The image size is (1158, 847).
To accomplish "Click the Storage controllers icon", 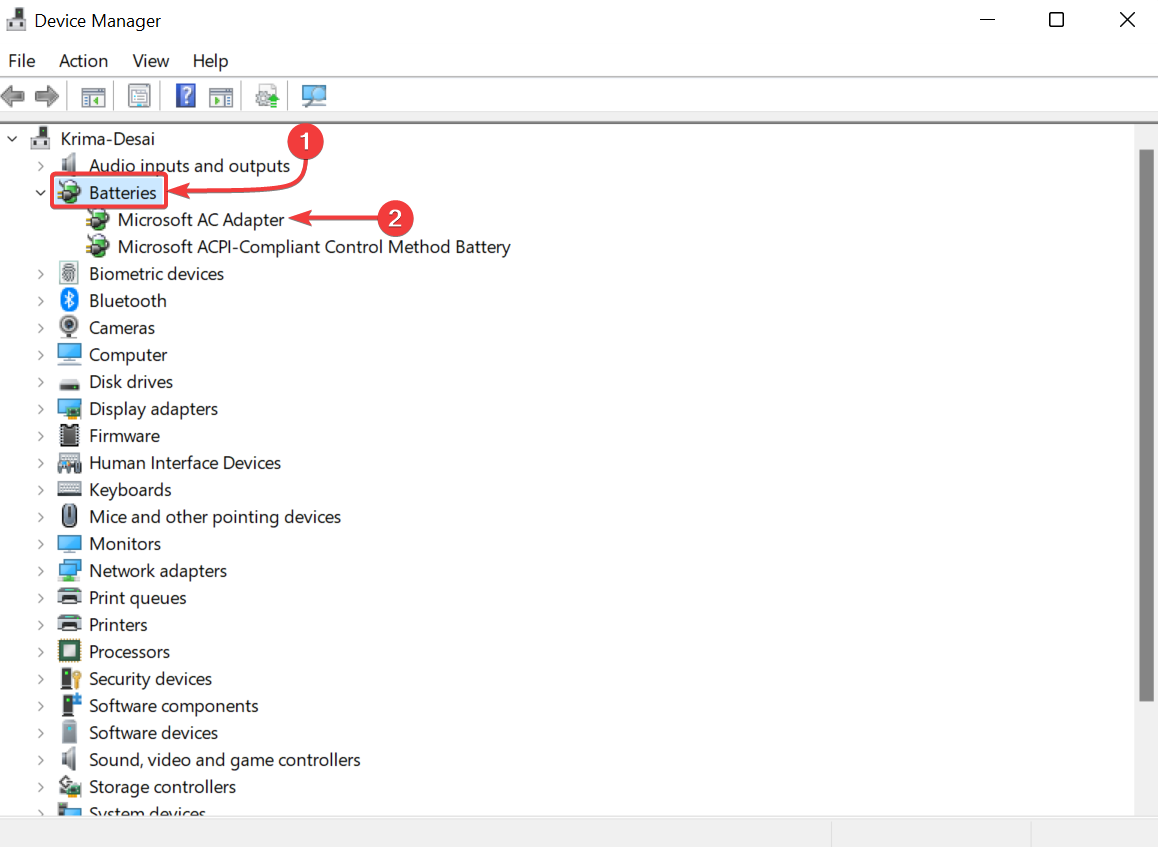I will tap(69, 786).
